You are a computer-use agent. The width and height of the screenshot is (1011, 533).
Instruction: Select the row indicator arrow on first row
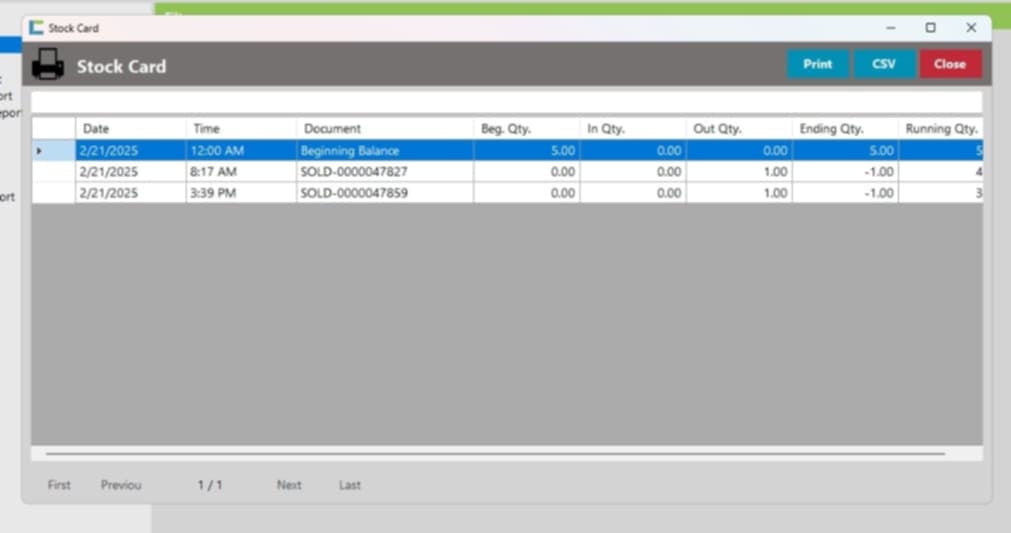point(39,151)
